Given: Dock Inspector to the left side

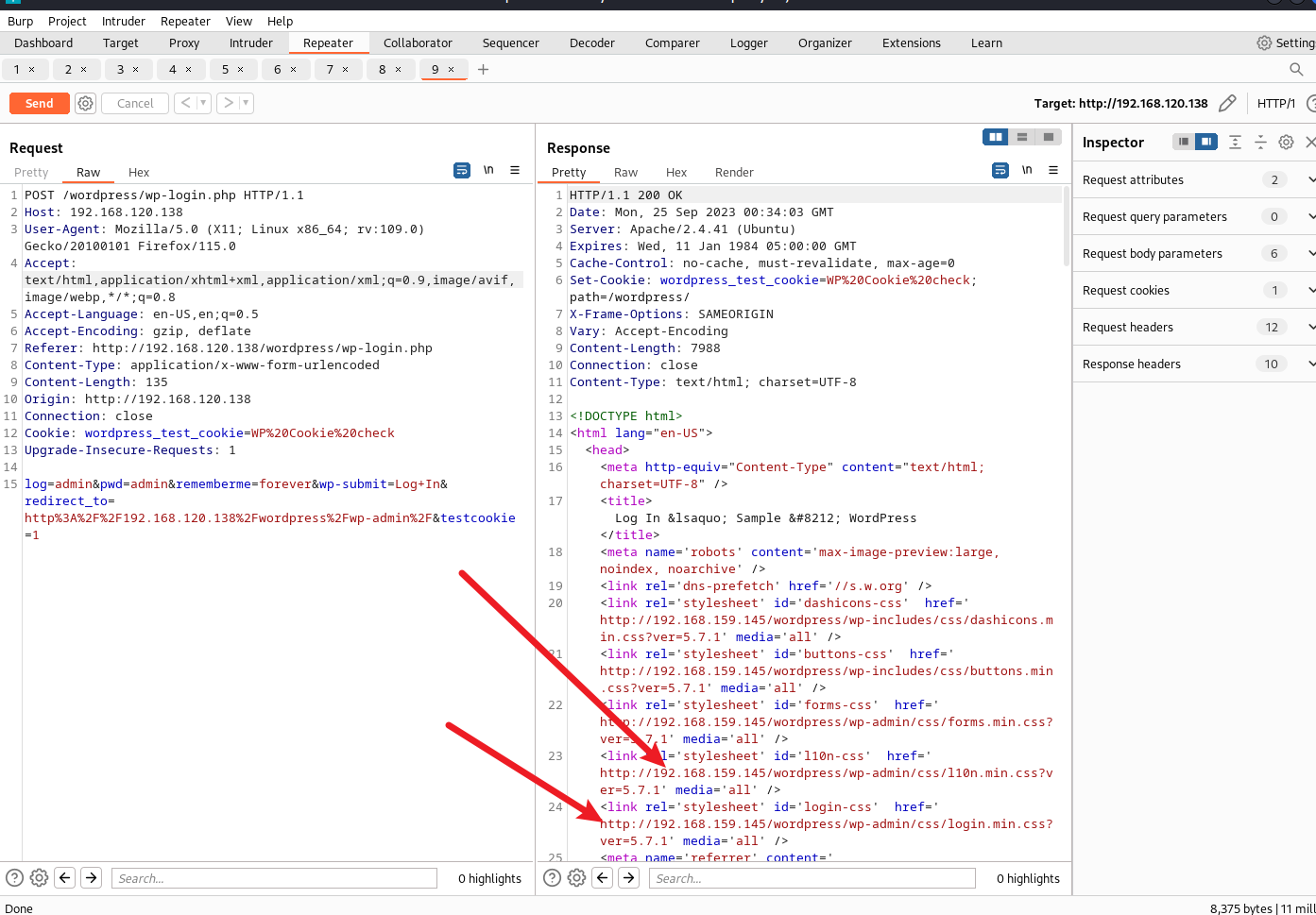Looking at the screenshot, I should (1184, 142).
